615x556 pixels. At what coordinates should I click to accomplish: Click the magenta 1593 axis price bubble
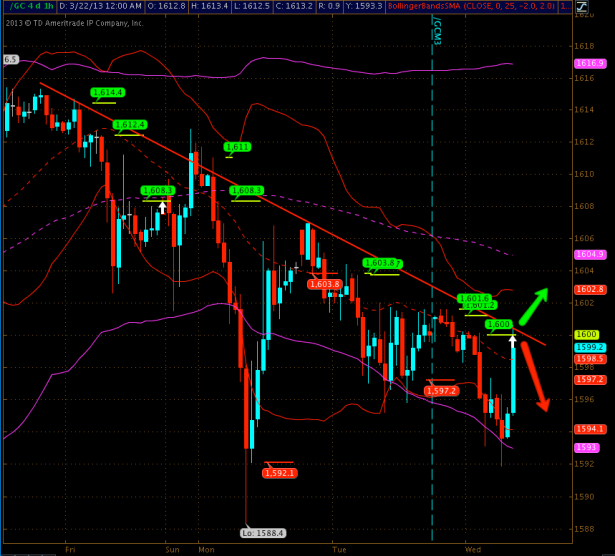pyautogui.click(x=585, y=447)
